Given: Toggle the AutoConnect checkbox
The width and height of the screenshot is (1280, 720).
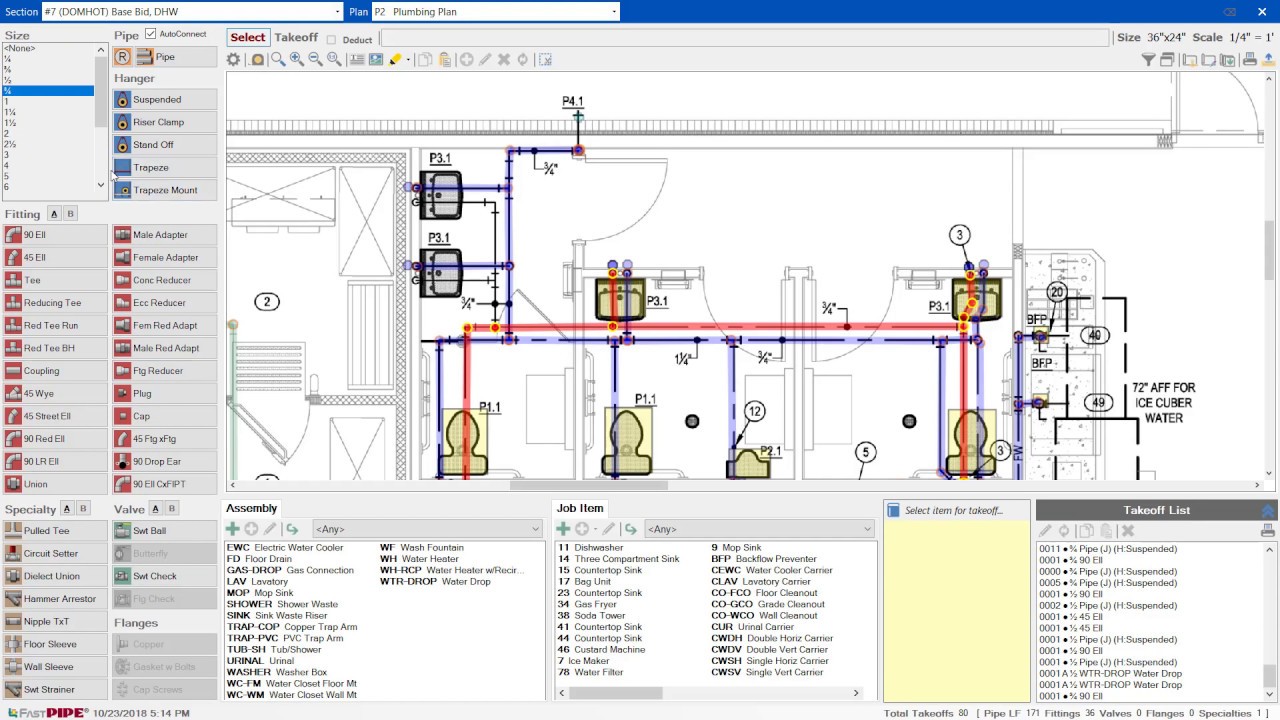Looking at the screenshot, I should pyautogui.click(x=150, y=34).
